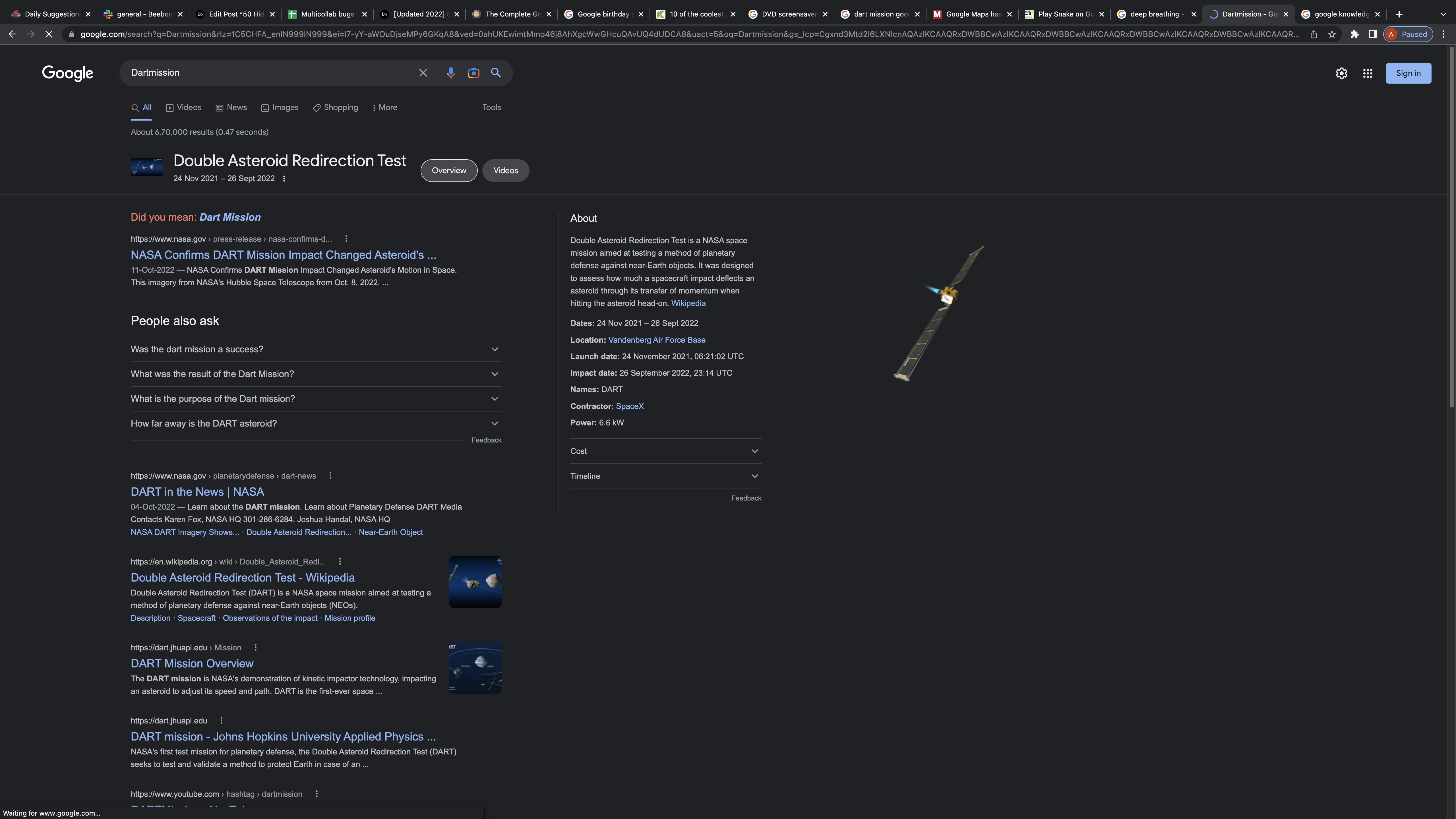Click the "Dart Mission" did-you-mean link
1456x819 pixels.
point(229,217)
